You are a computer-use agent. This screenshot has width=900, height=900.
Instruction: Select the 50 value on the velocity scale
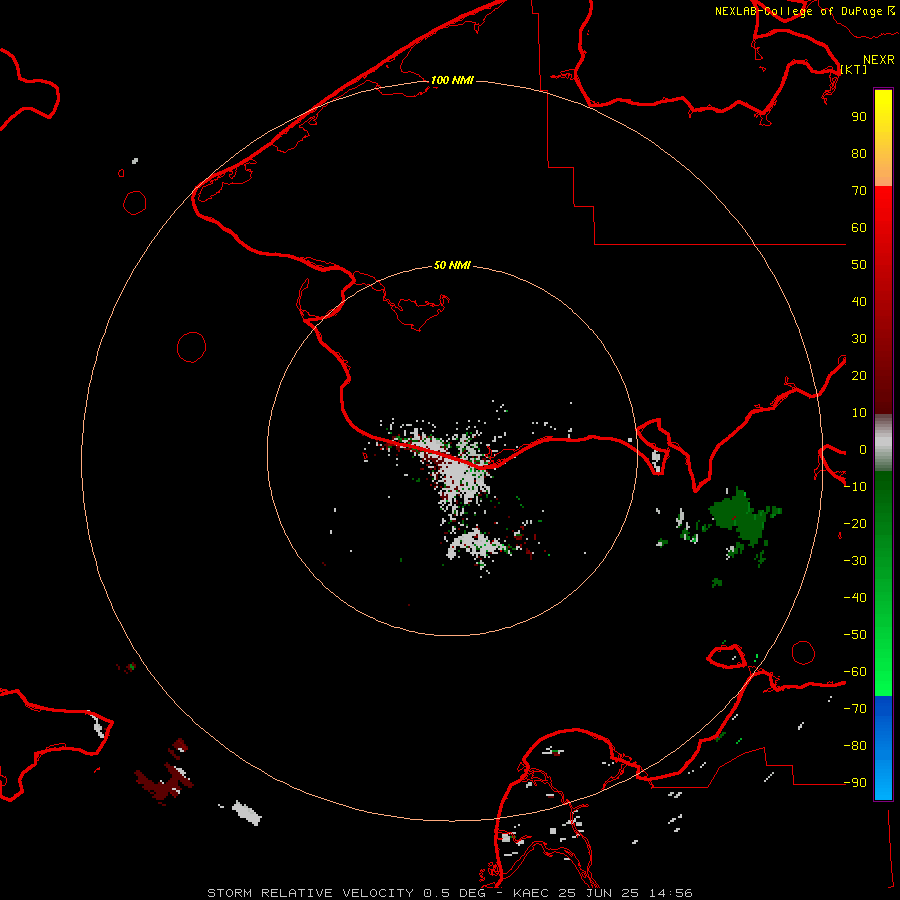(859, 265)
